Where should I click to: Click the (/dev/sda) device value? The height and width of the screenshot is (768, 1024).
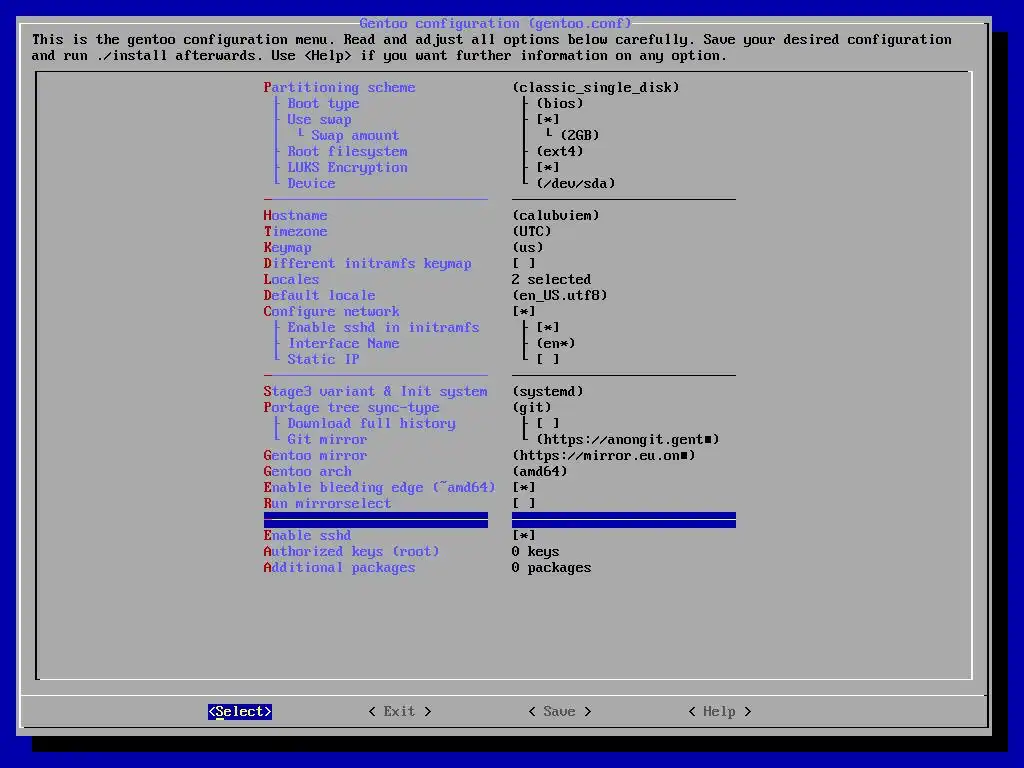[576, 184]
